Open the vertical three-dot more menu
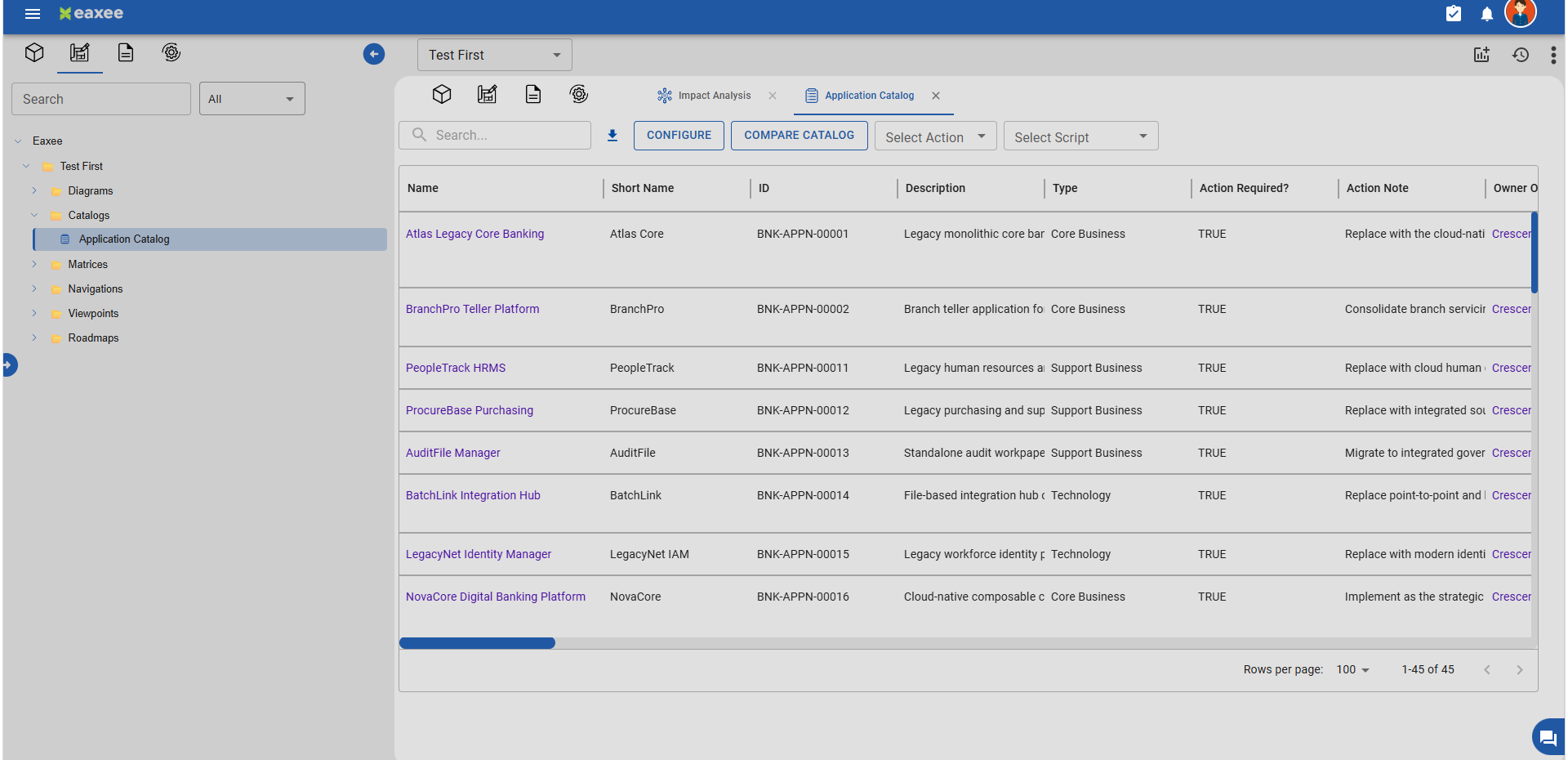Screen dimensions: 1568x760 tap(1553, 55)
